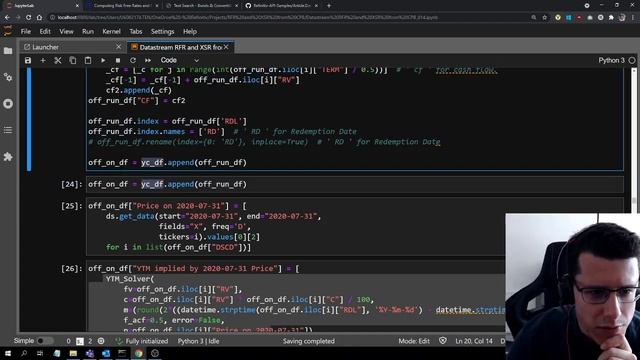
Task: Click the Ln 20, Col 14 cursor position
Action: coord(474,341)
